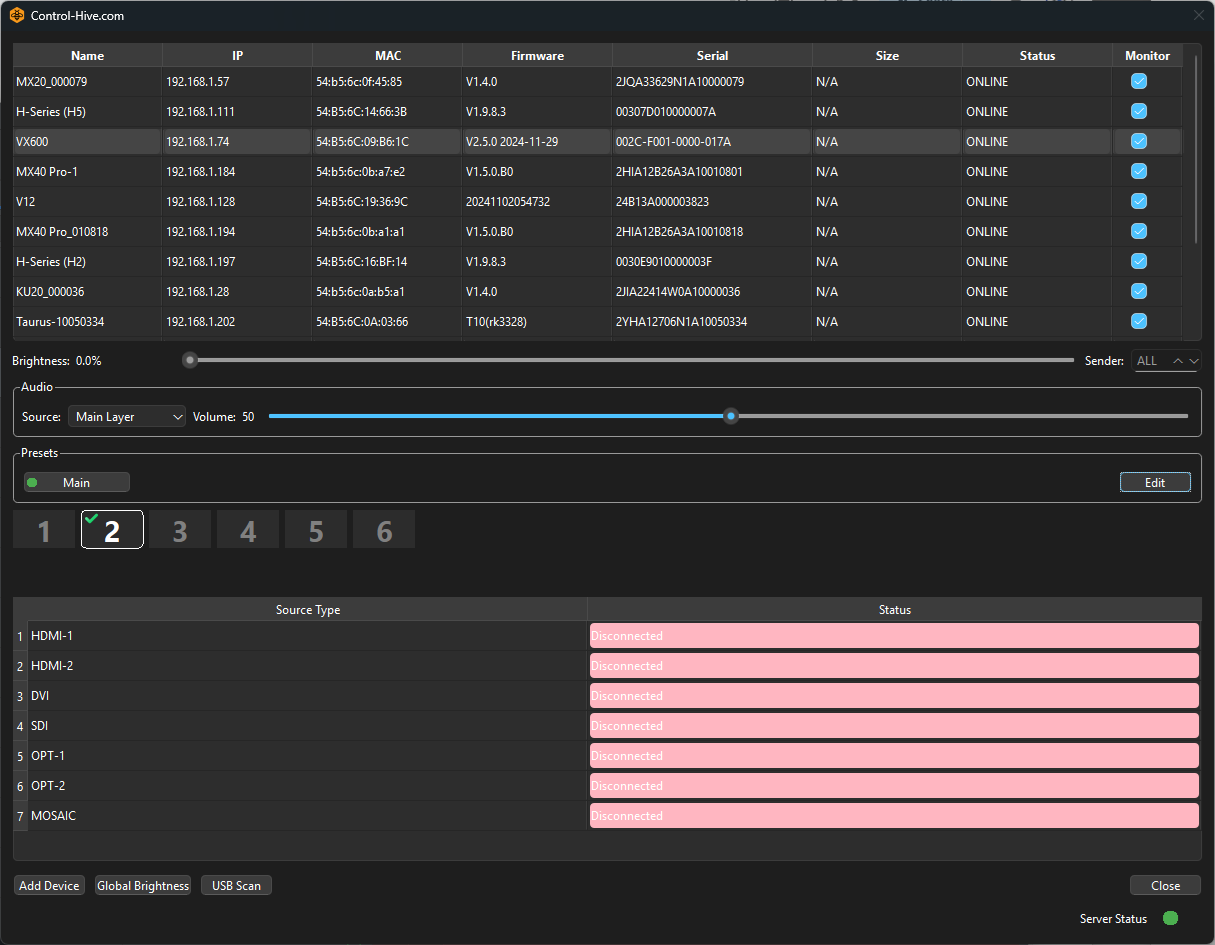Select the active layout tab 2
The width and height of the screenshot is (1215, 945).
[x=112, y=530]
